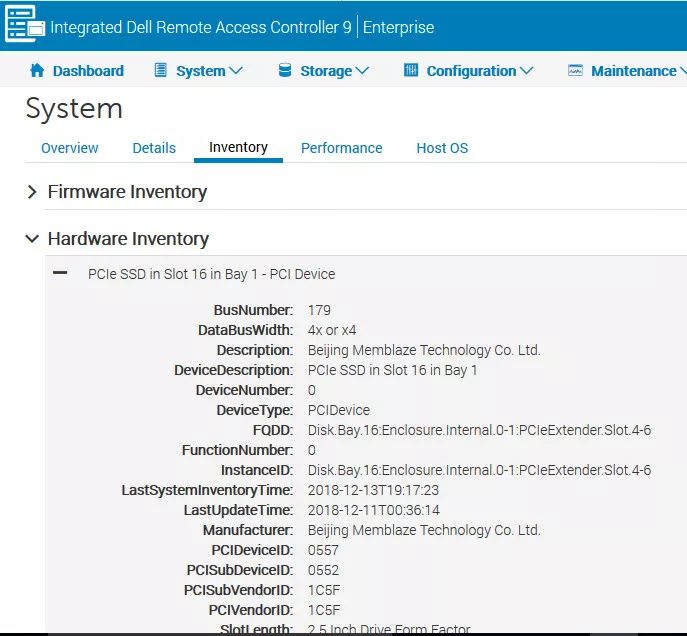Collapse the Hardware Inventory section

[32, 239]
